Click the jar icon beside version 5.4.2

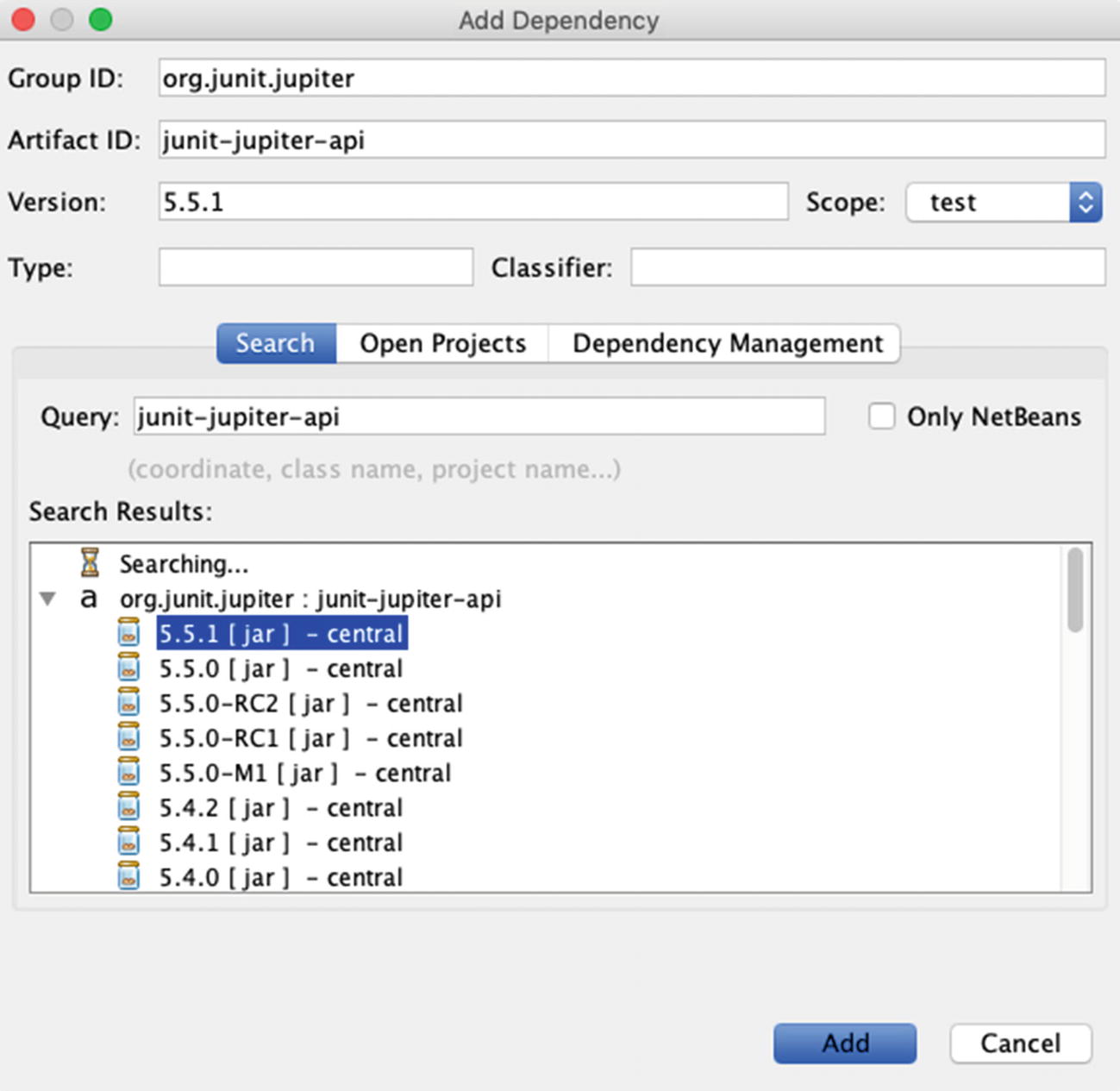[128, 807]
